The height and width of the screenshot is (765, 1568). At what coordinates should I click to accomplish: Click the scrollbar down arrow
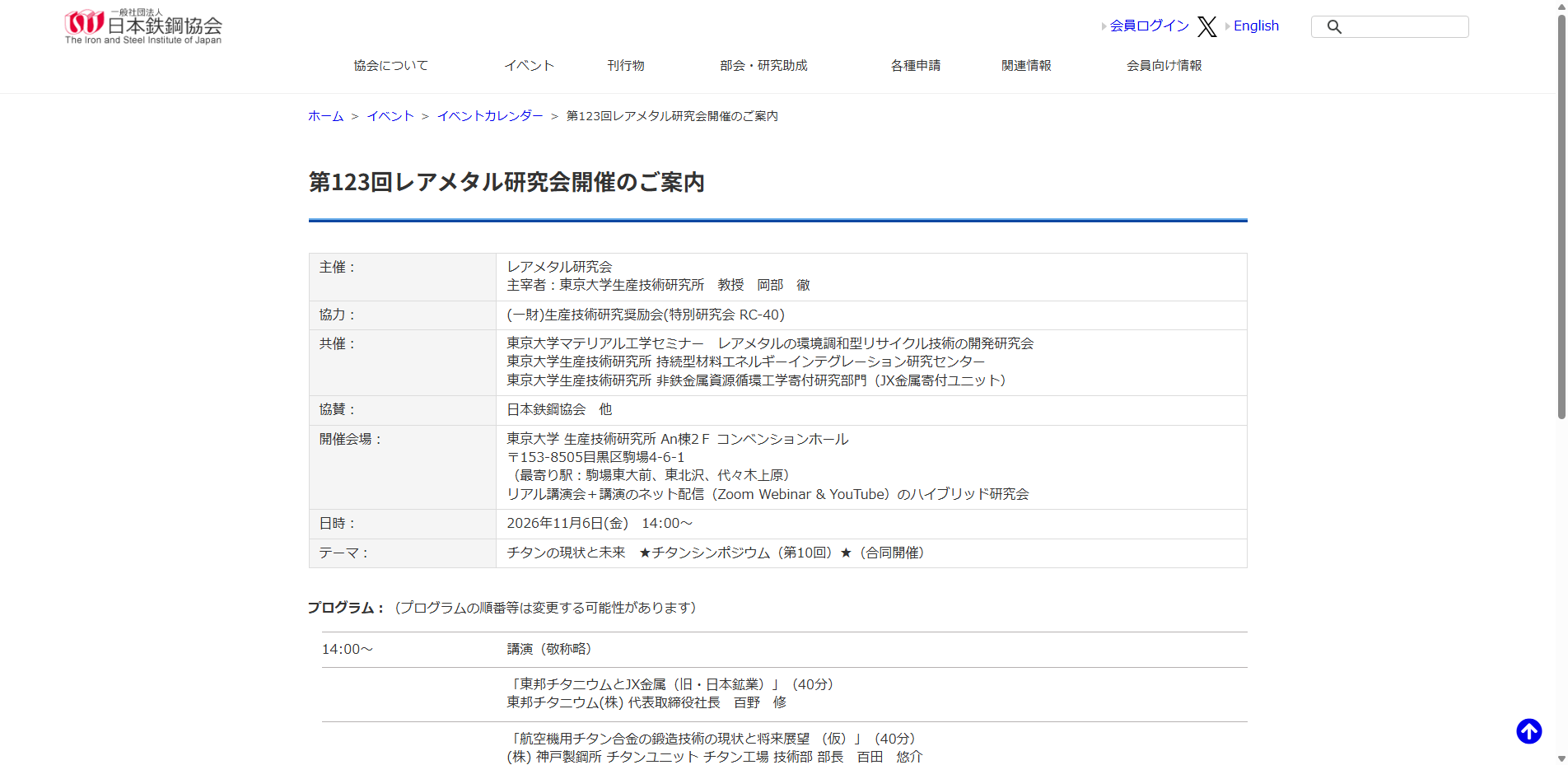point(1561,758)
